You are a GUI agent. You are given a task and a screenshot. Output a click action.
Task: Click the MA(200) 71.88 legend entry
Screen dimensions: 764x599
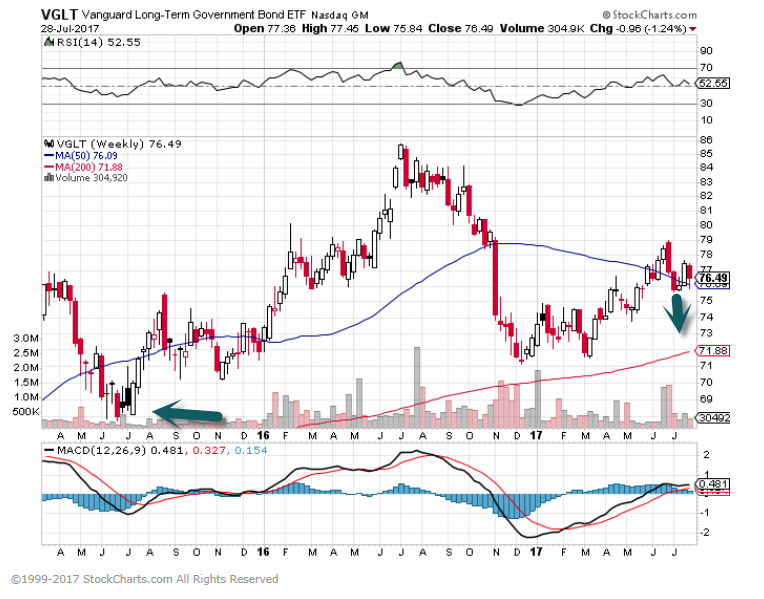click(x=89, y=167)
